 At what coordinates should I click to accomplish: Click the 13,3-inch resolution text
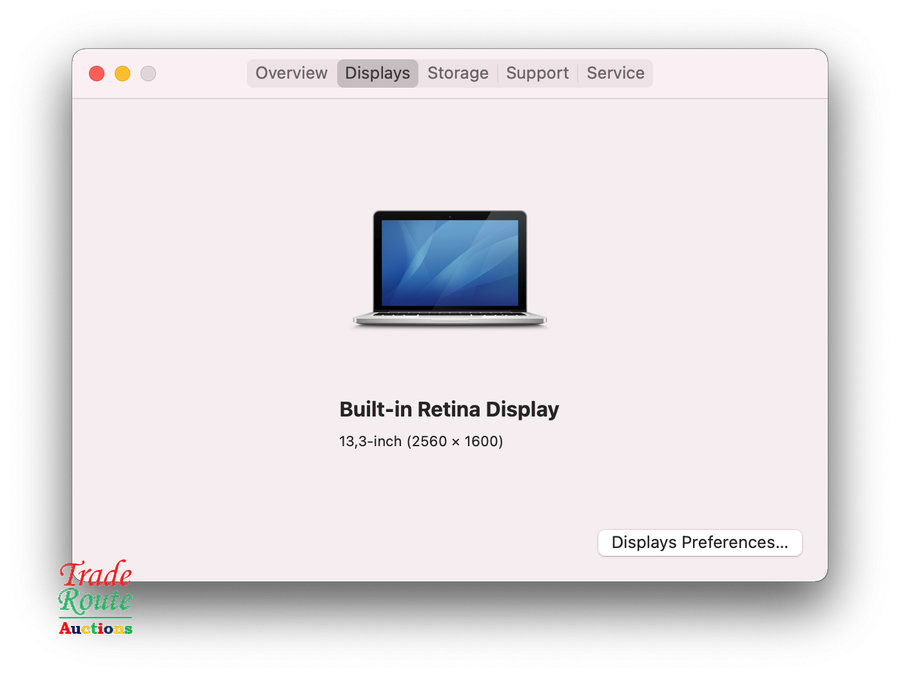coord(421,441)
